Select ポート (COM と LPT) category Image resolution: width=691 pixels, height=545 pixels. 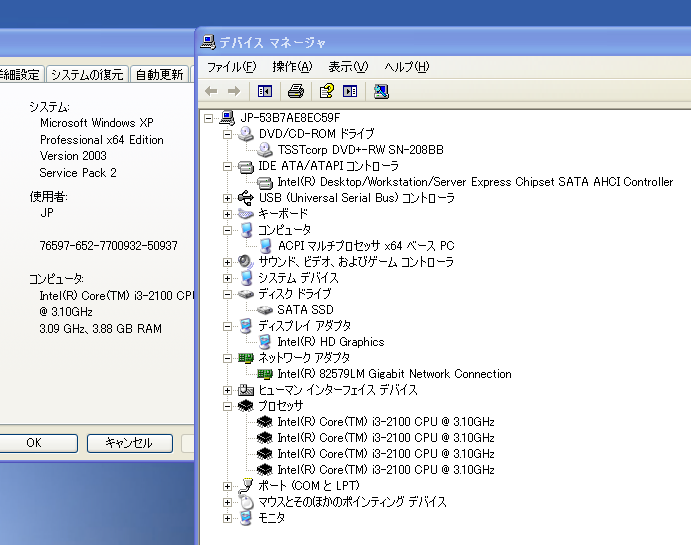(x=309, y=486)
